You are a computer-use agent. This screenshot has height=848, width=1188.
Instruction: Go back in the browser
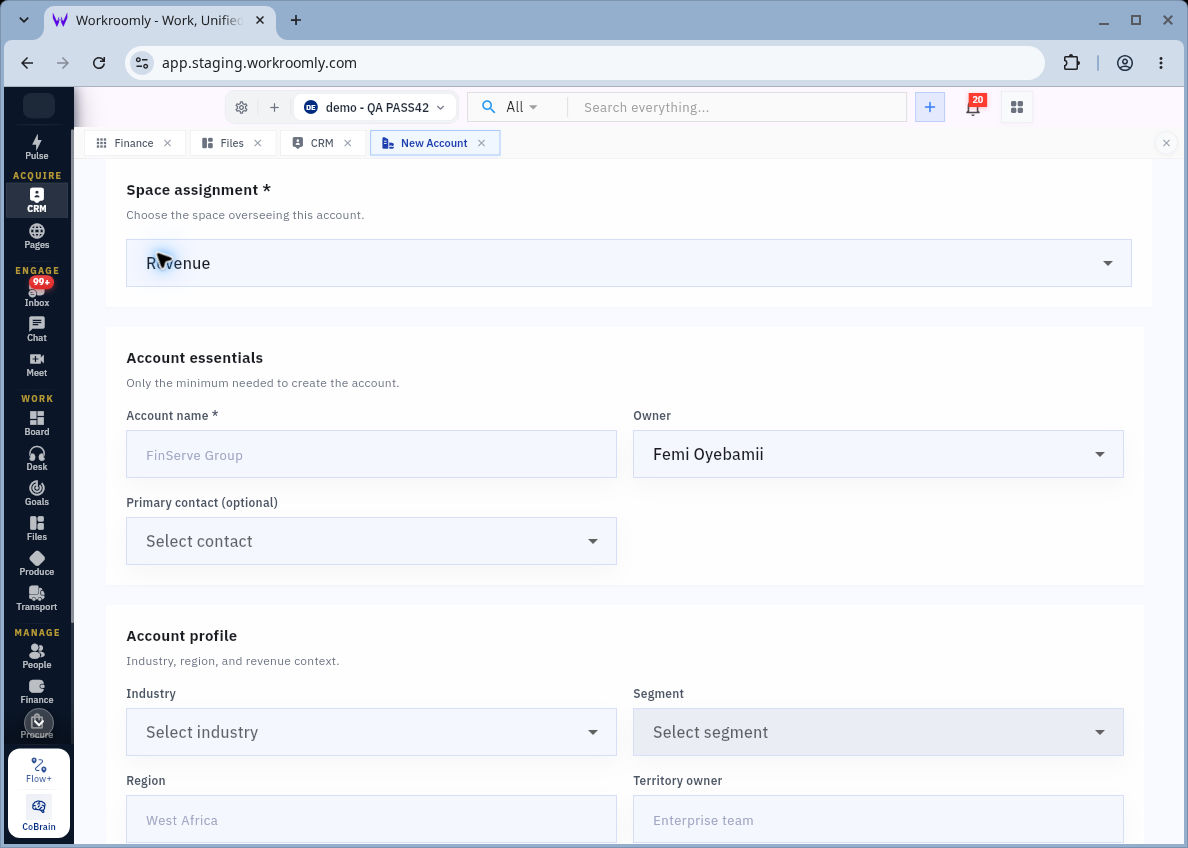point(27,63)
